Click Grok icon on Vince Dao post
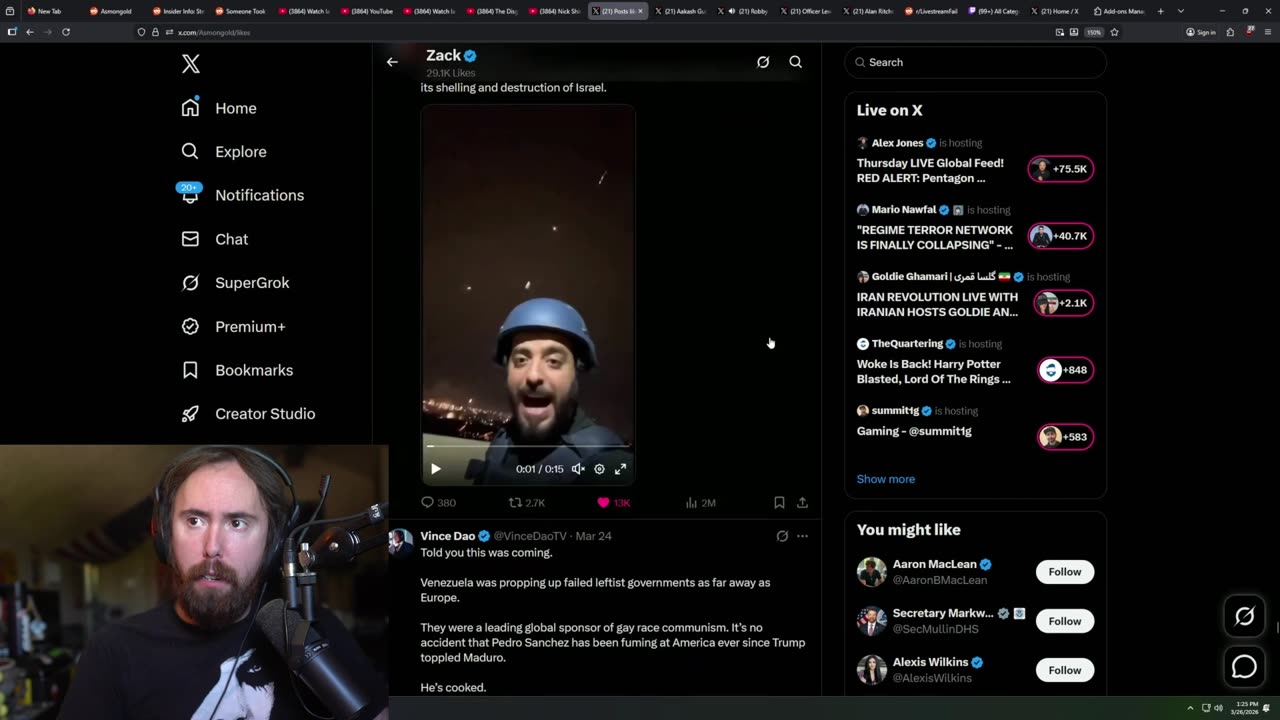 (x=782, y=536)
